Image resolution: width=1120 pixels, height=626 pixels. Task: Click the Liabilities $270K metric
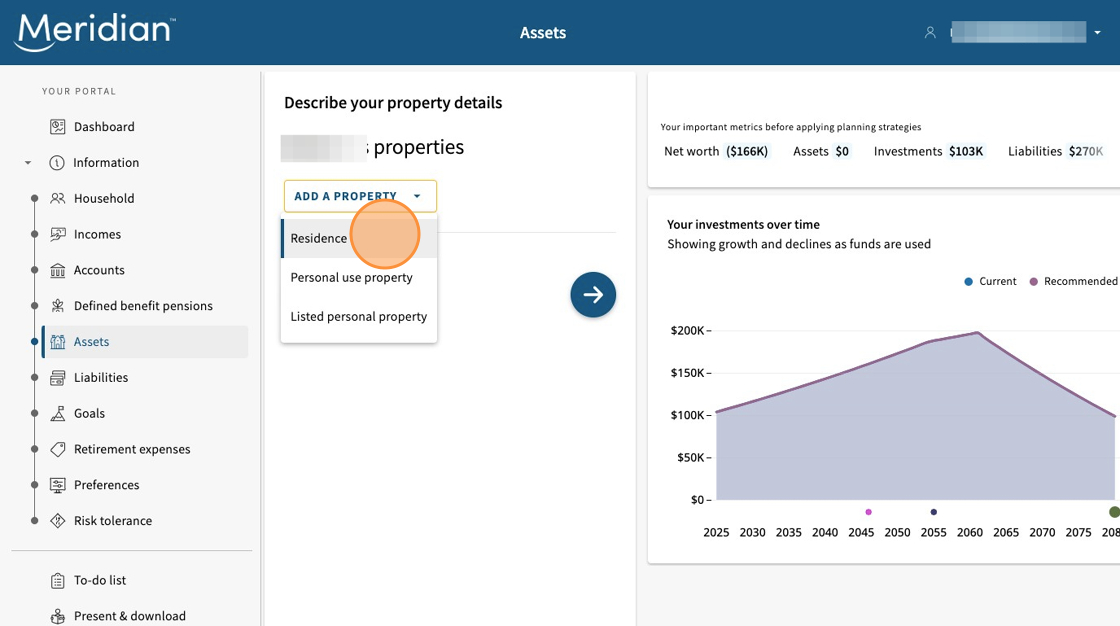[x=1056, y=151]
